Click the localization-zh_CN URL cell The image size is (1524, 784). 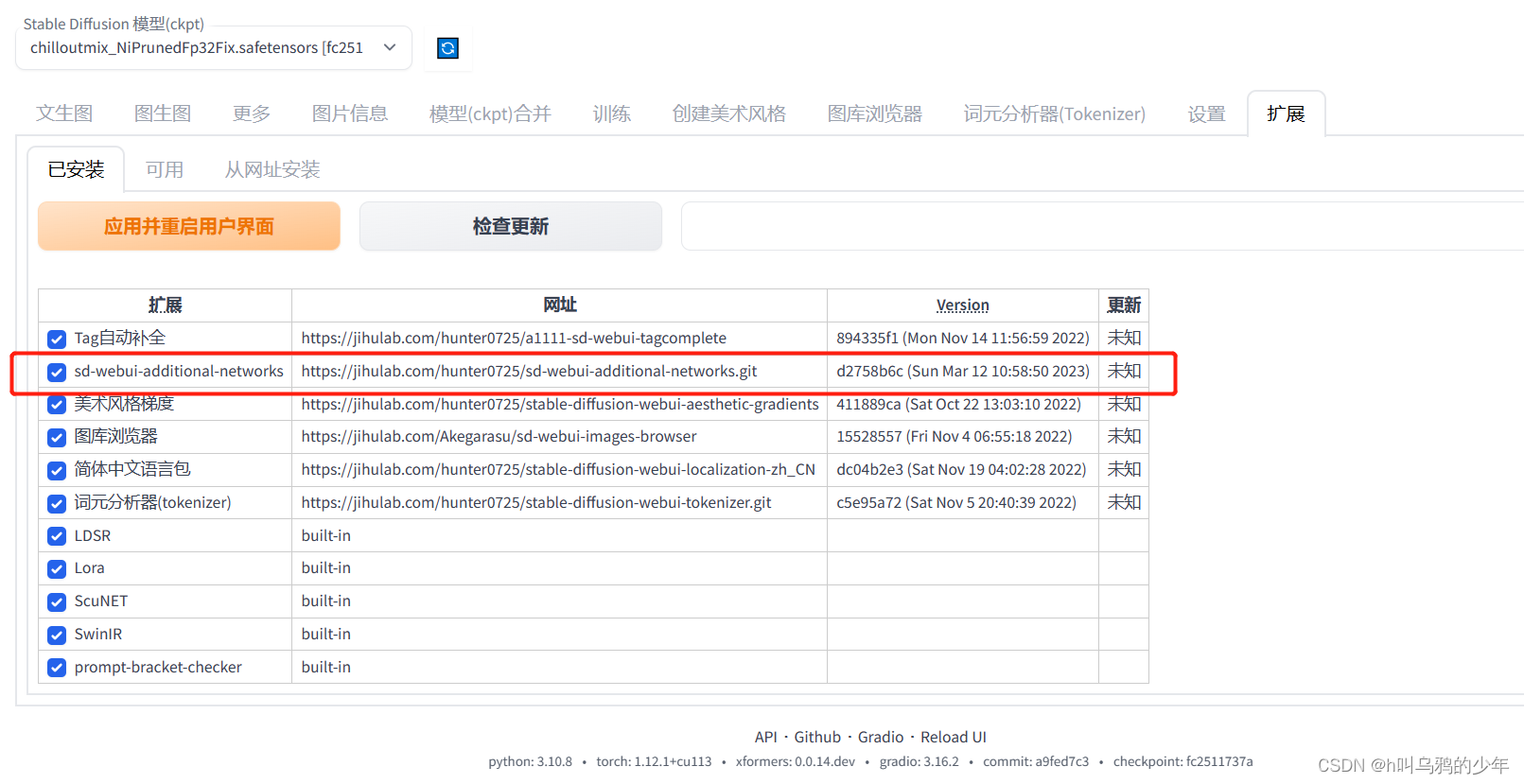click(560, 470)
